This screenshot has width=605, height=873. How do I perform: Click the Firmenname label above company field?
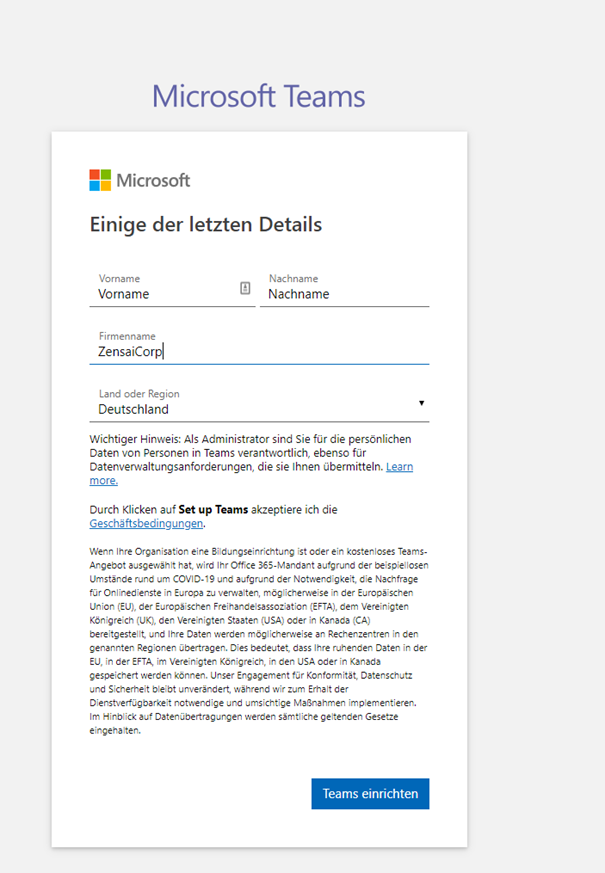(x=127, y=336)
